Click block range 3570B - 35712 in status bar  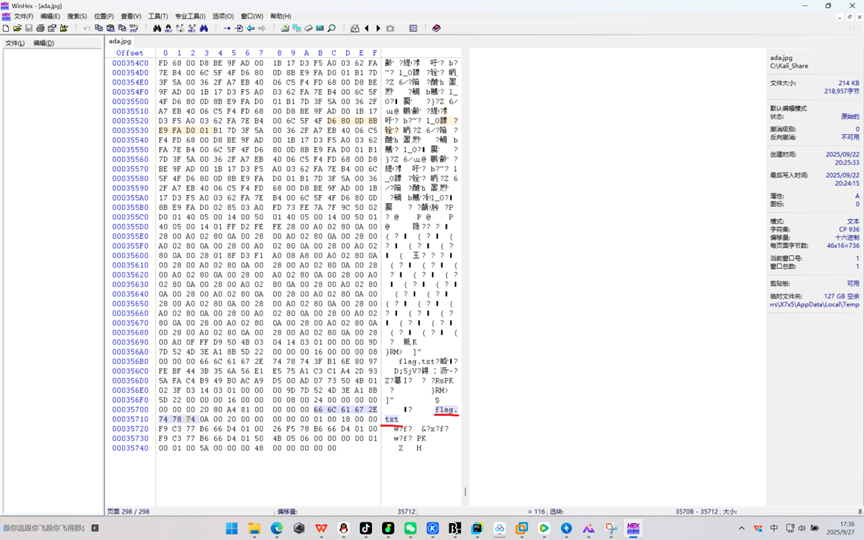coord(696,511)
